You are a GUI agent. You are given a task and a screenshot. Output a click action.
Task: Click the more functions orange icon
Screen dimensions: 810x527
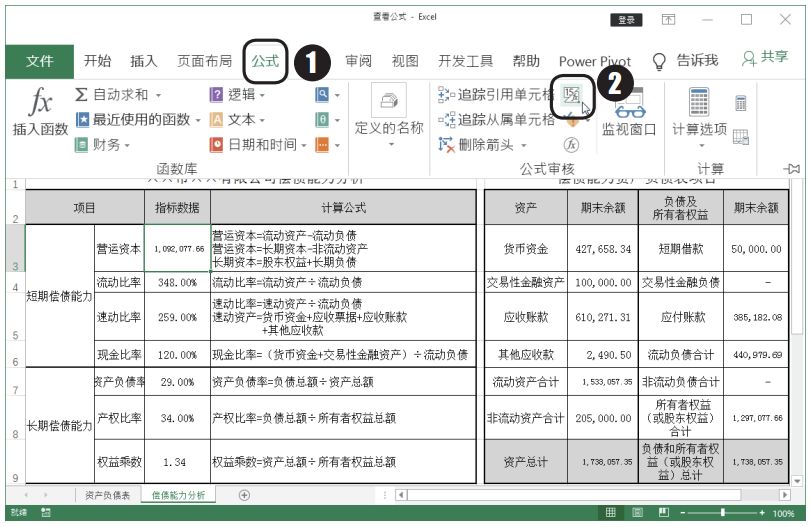322,145
